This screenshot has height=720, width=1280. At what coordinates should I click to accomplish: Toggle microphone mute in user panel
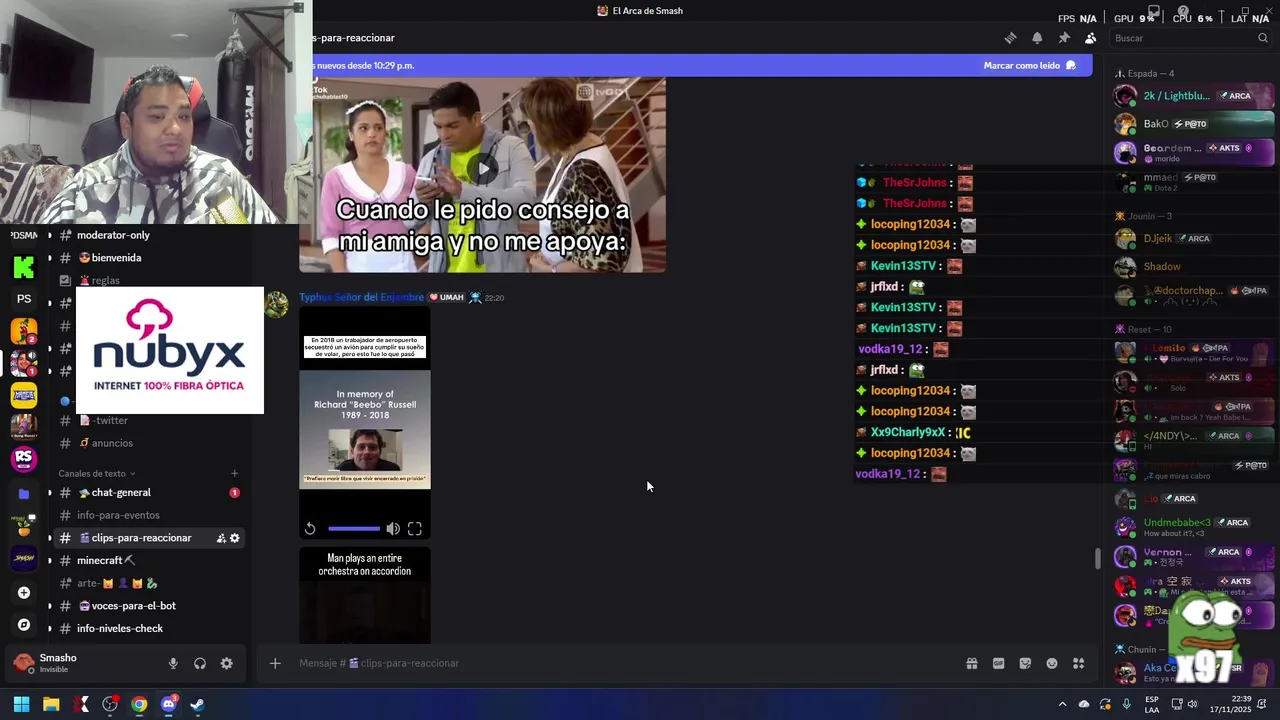coord(173,663)
